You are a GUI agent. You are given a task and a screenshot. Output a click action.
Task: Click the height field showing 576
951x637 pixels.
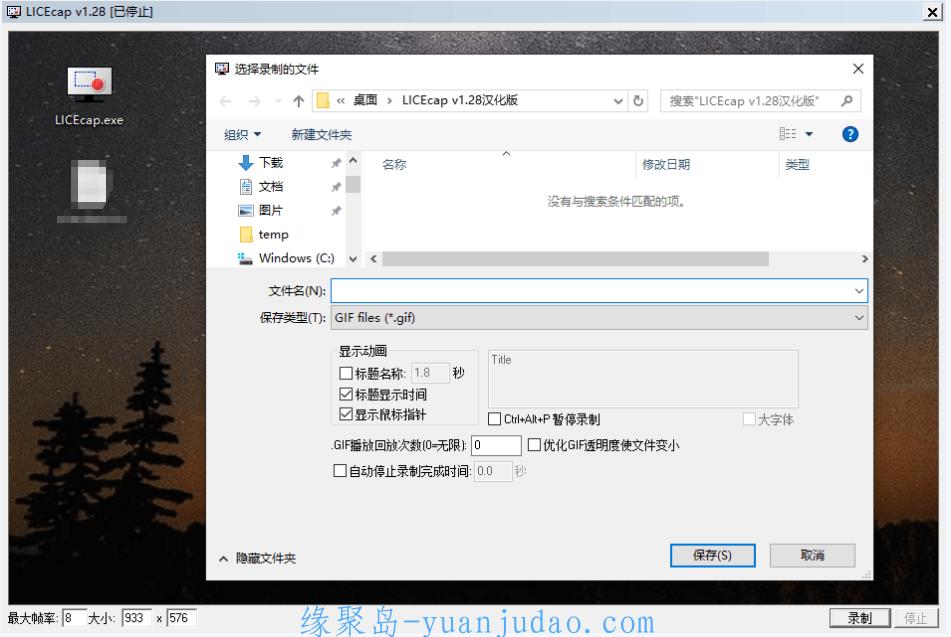[181, 618]
